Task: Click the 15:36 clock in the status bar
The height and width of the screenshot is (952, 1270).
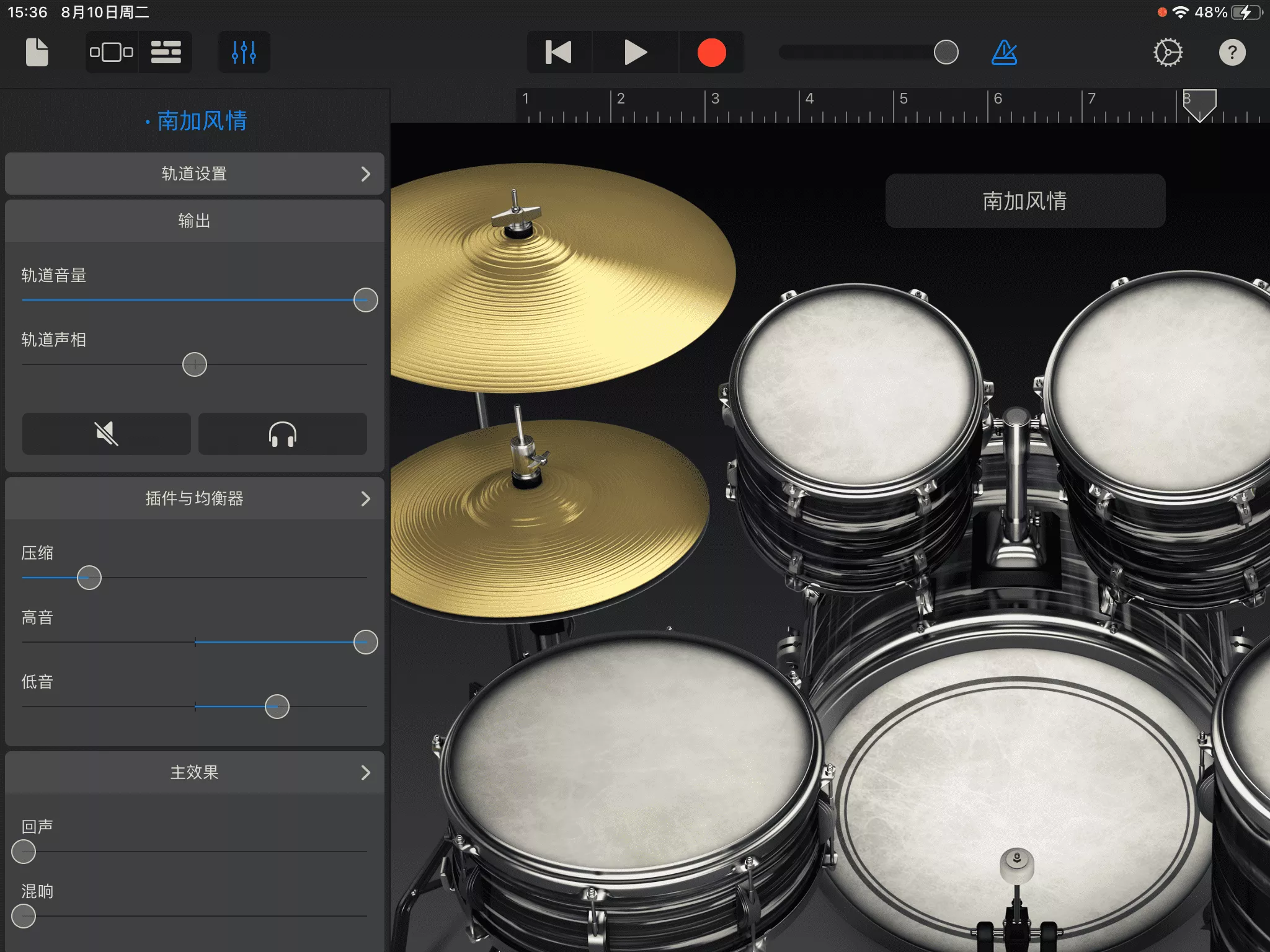Action: pos(27,12)
